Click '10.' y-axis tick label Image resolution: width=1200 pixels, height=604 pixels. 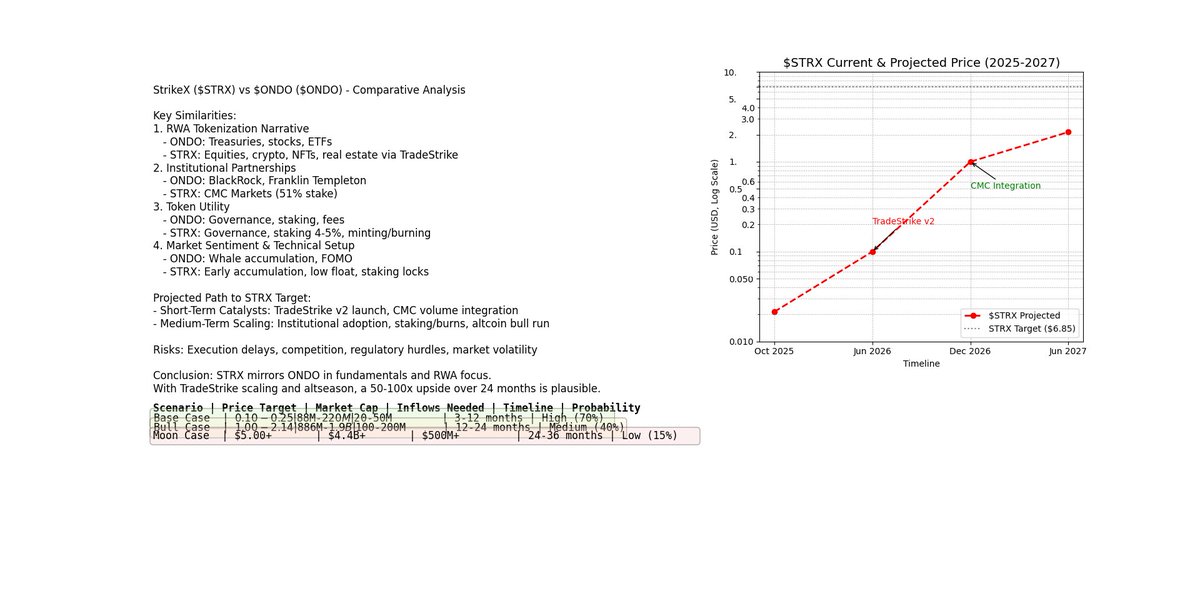pyautogui.click(x=729, y=72)
